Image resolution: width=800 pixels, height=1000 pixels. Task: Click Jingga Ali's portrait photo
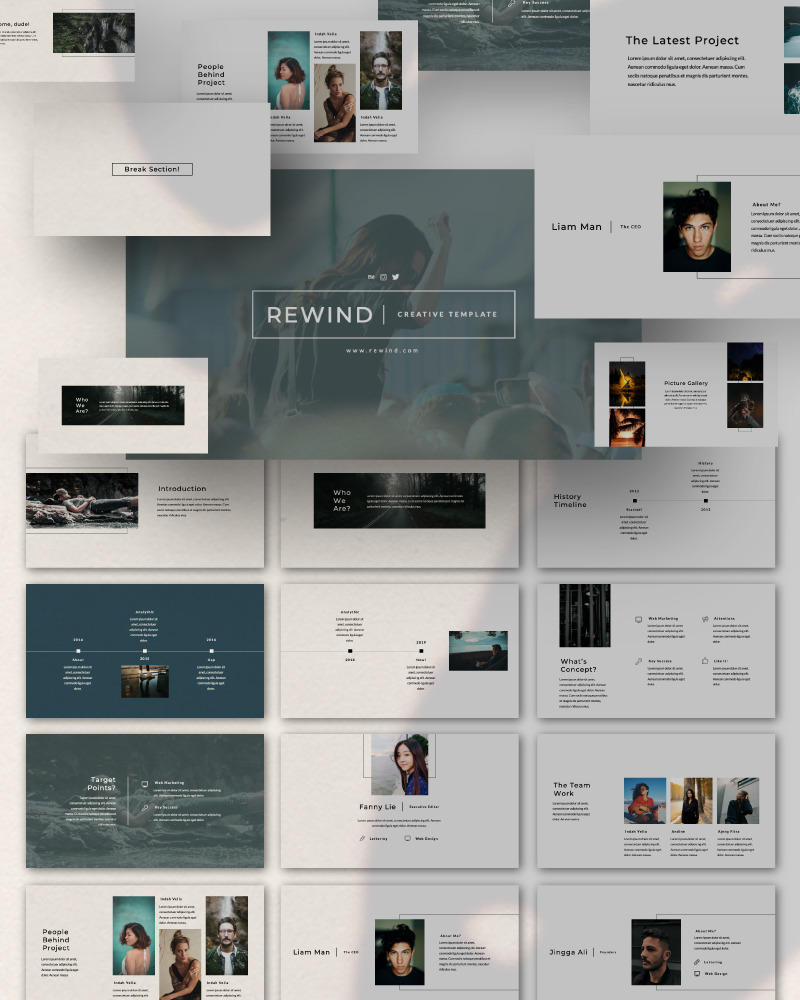[655, 950]
